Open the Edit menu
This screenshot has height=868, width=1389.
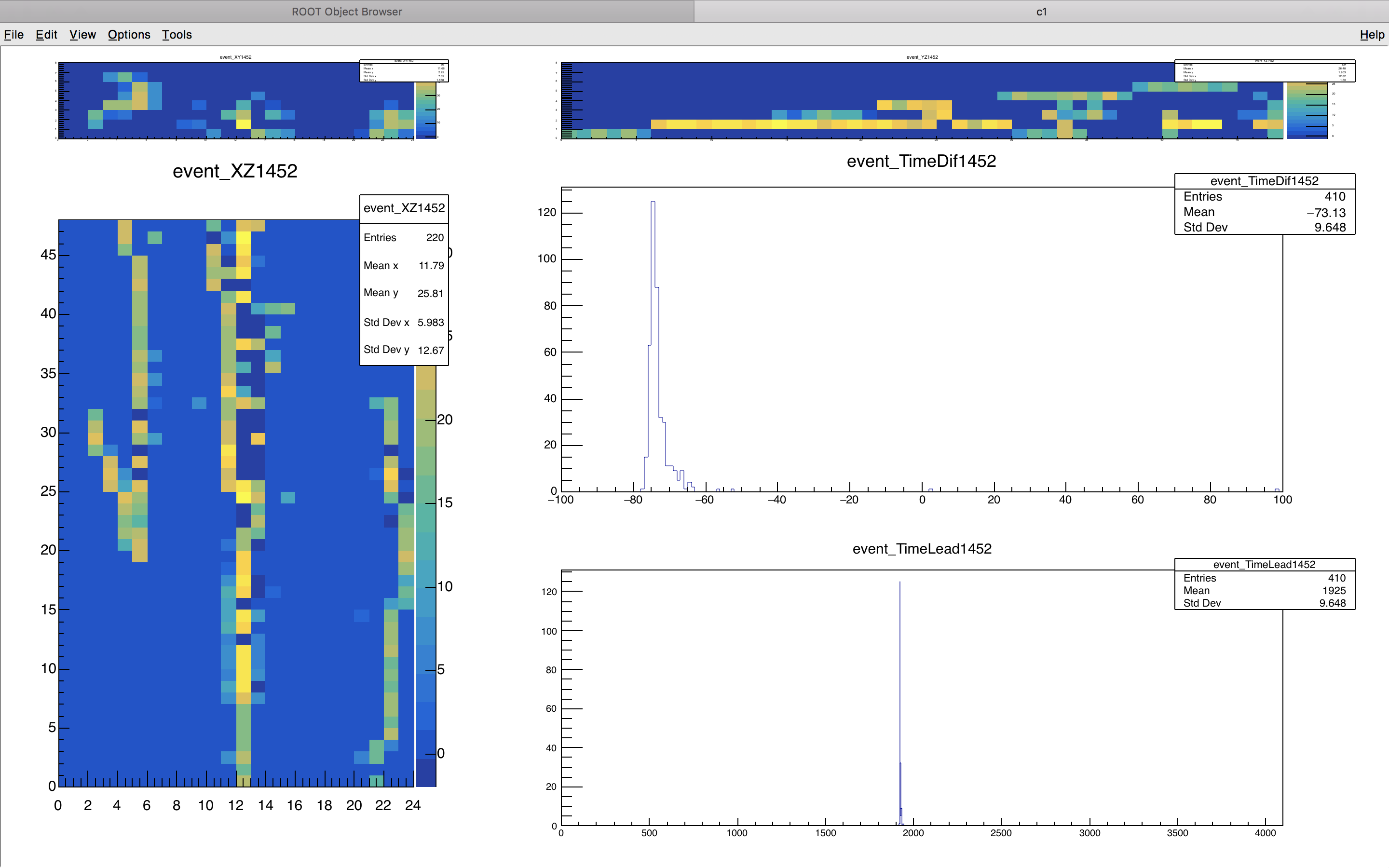coord(46,34)
